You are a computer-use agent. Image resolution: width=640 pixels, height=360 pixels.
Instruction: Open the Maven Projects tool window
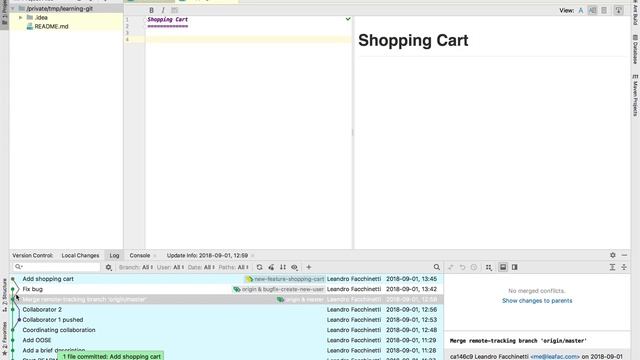[635, 95]
